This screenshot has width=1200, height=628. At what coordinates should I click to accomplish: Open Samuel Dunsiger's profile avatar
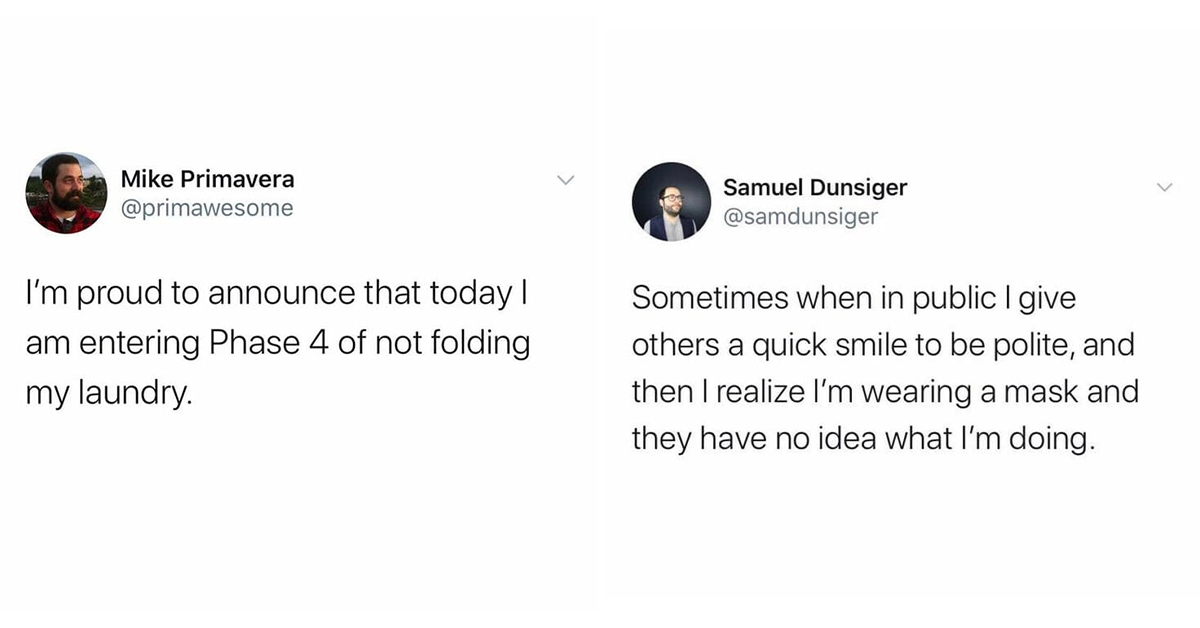click(671, 201)
